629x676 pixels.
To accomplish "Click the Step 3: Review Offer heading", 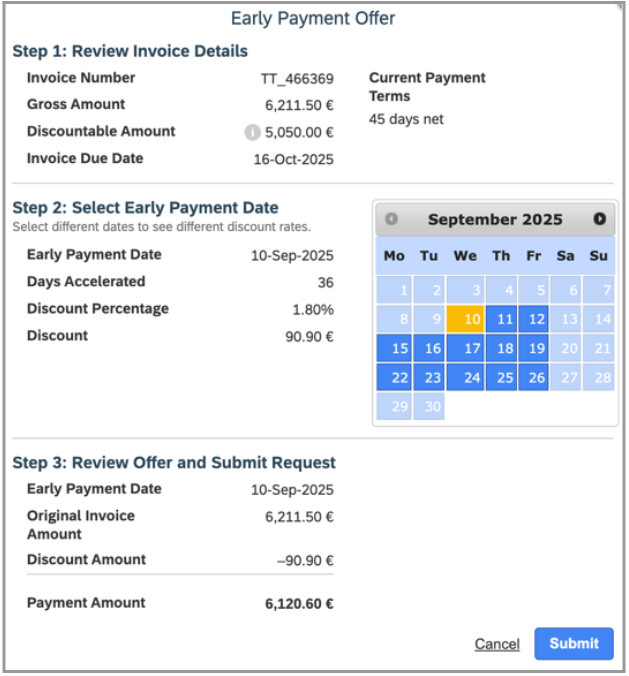I will 174,463.
